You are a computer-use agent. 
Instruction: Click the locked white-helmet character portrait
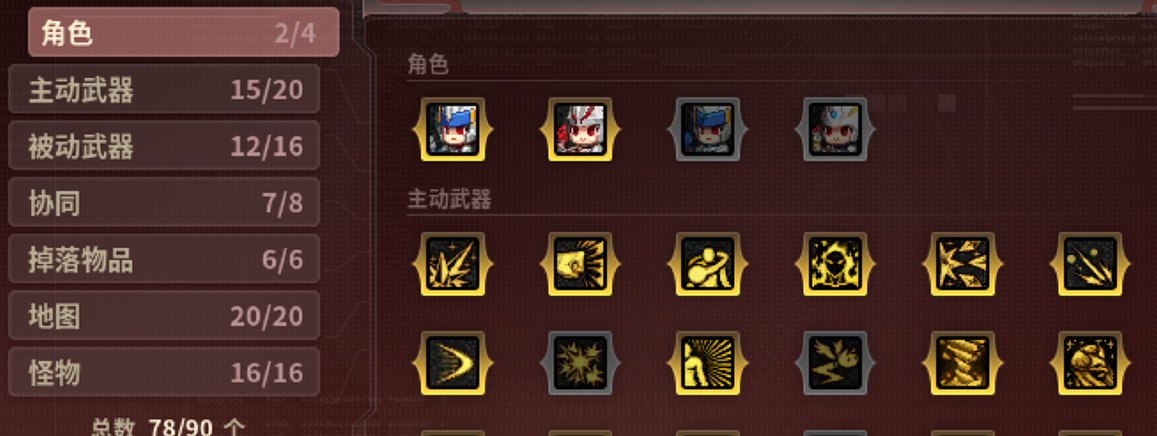(x=835, y=129)
